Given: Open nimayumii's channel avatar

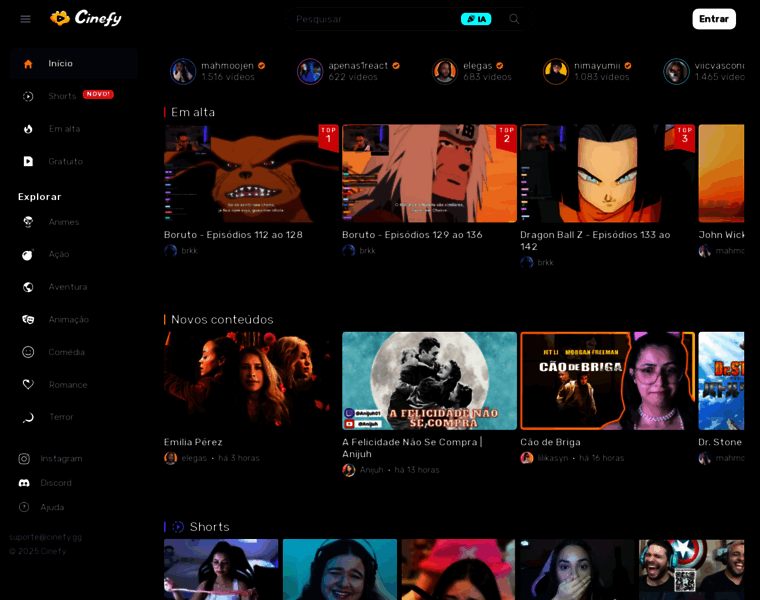Looking at the screenshot, I should point(555,71).
